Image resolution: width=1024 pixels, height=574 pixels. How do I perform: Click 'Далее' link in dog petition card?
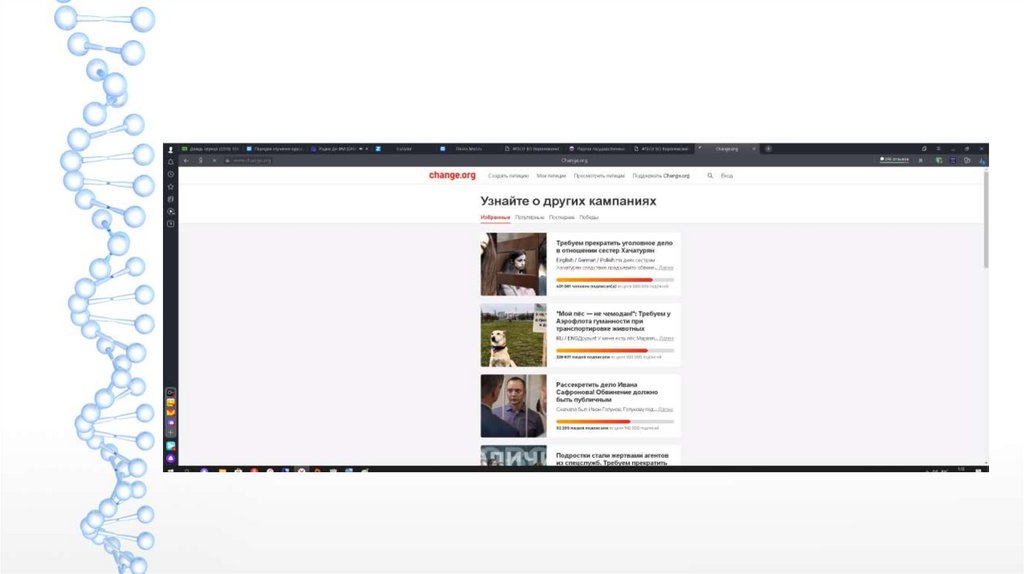pos(666,338)
